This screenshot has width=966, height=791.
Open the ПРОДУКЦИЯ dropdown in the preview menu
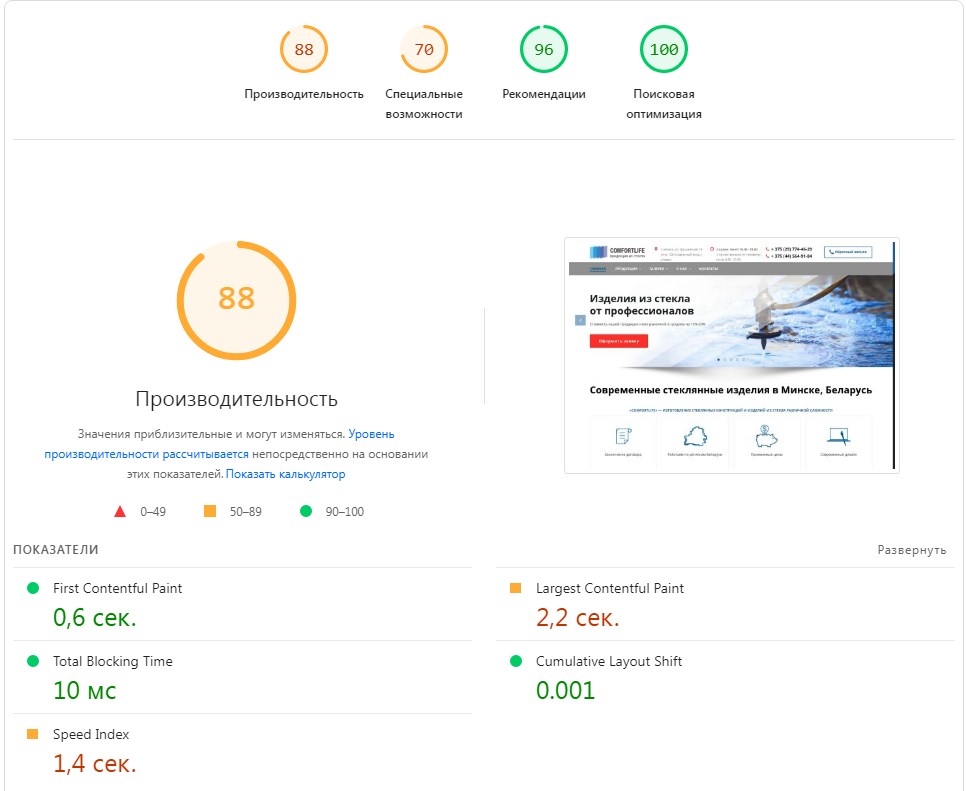[629, 269]
